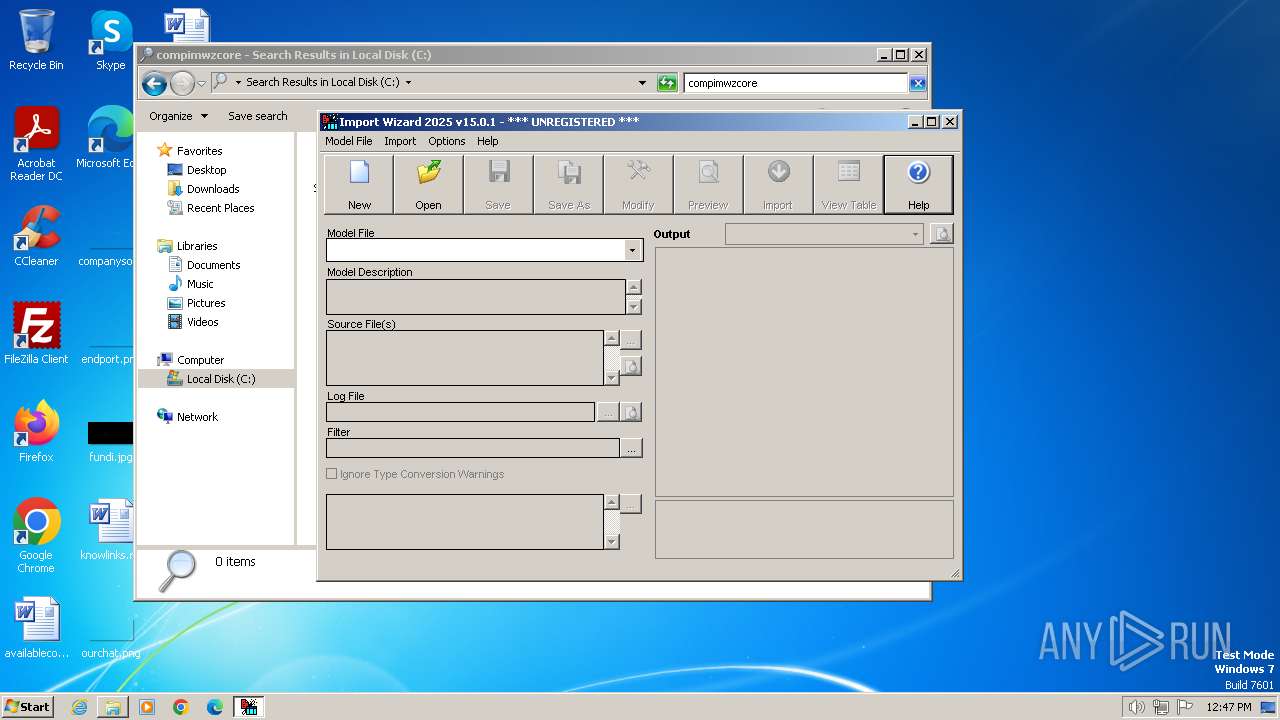The image size is (1280, 720).
Task: Click the Open model toolbar icon
Action: [x=429, y=184]
